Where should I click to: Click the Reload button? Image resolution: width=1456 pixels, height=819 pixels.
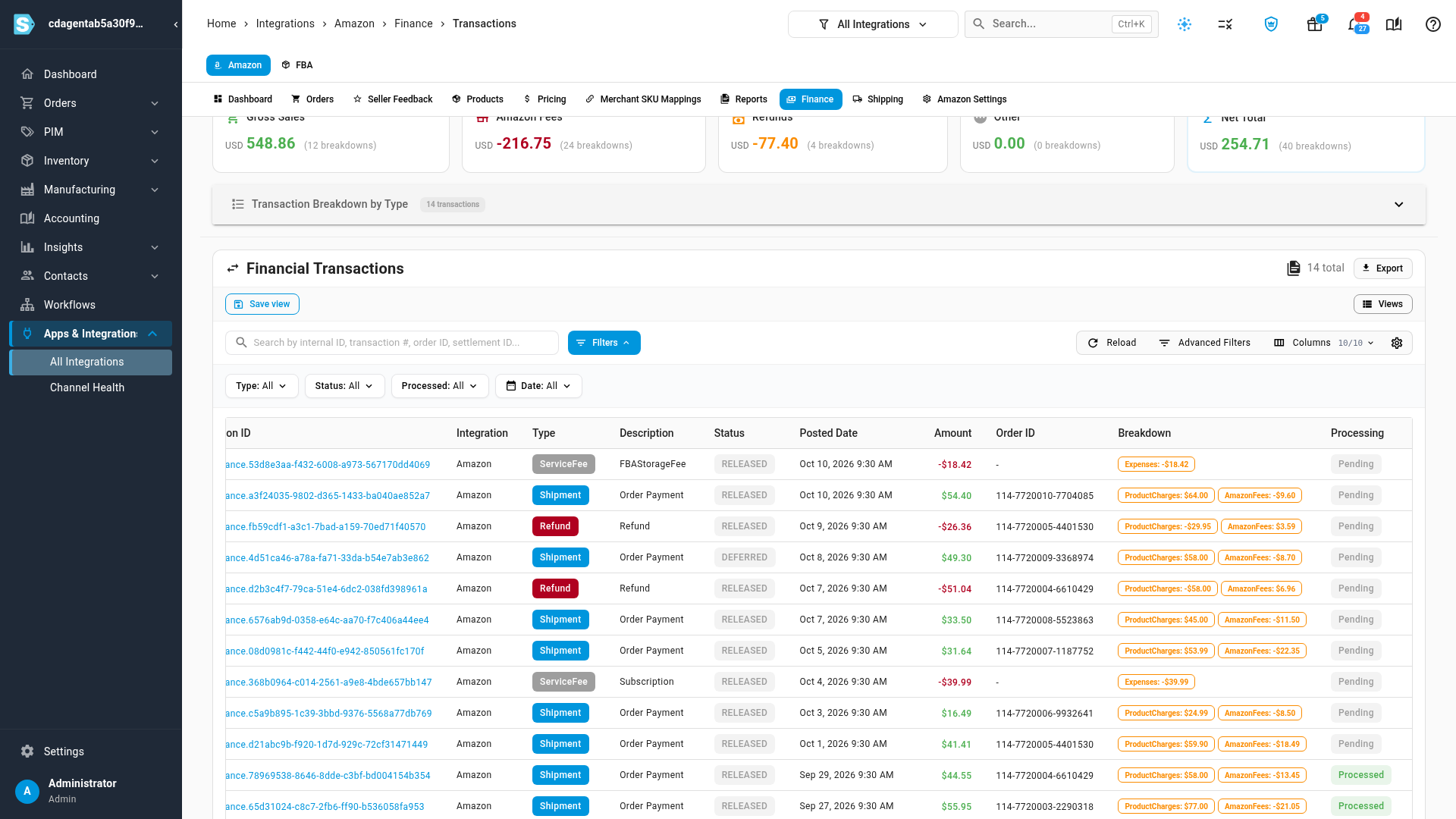1112,343
